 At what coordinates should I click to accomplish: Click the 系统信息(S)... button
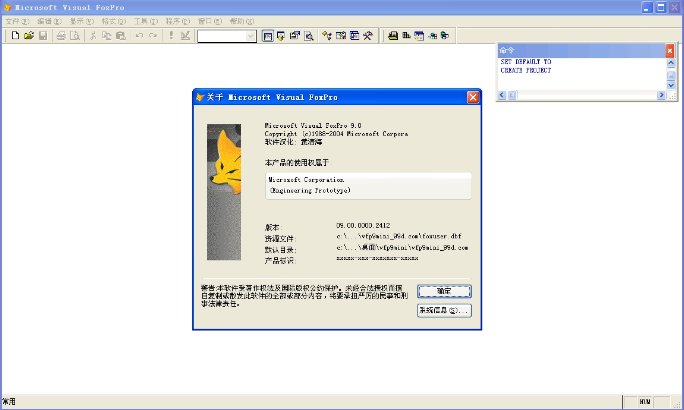tap(444, 310)
